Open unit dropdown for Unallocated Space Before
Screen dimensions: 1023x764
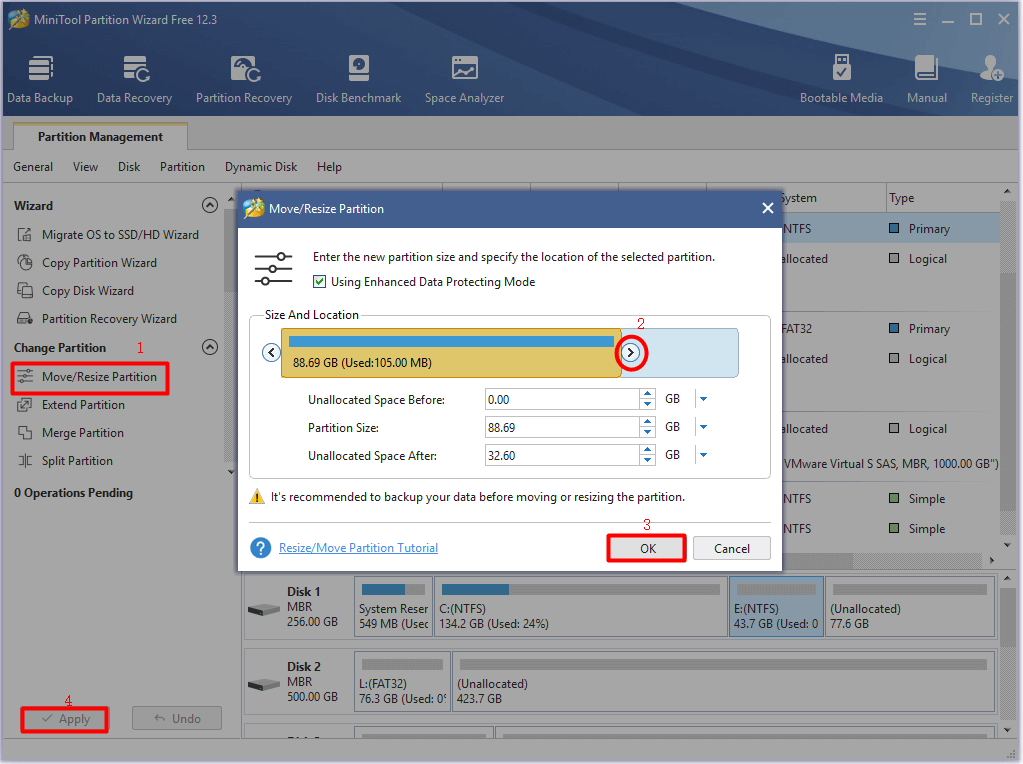(703, 399)
